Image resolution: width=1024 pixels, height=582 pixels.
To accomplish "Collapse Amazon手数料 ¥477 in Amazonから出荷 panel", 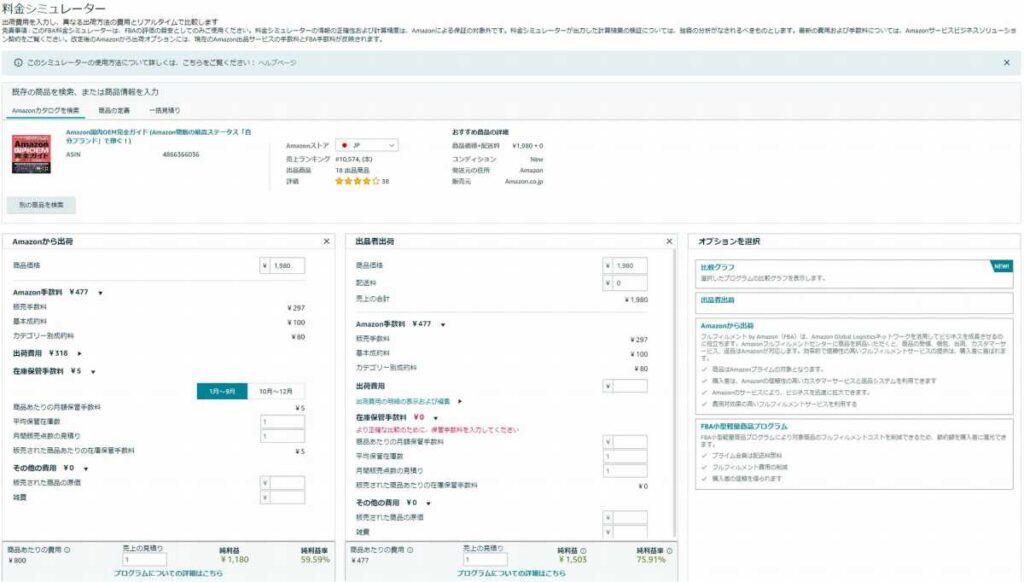I will tap(100, 293).
